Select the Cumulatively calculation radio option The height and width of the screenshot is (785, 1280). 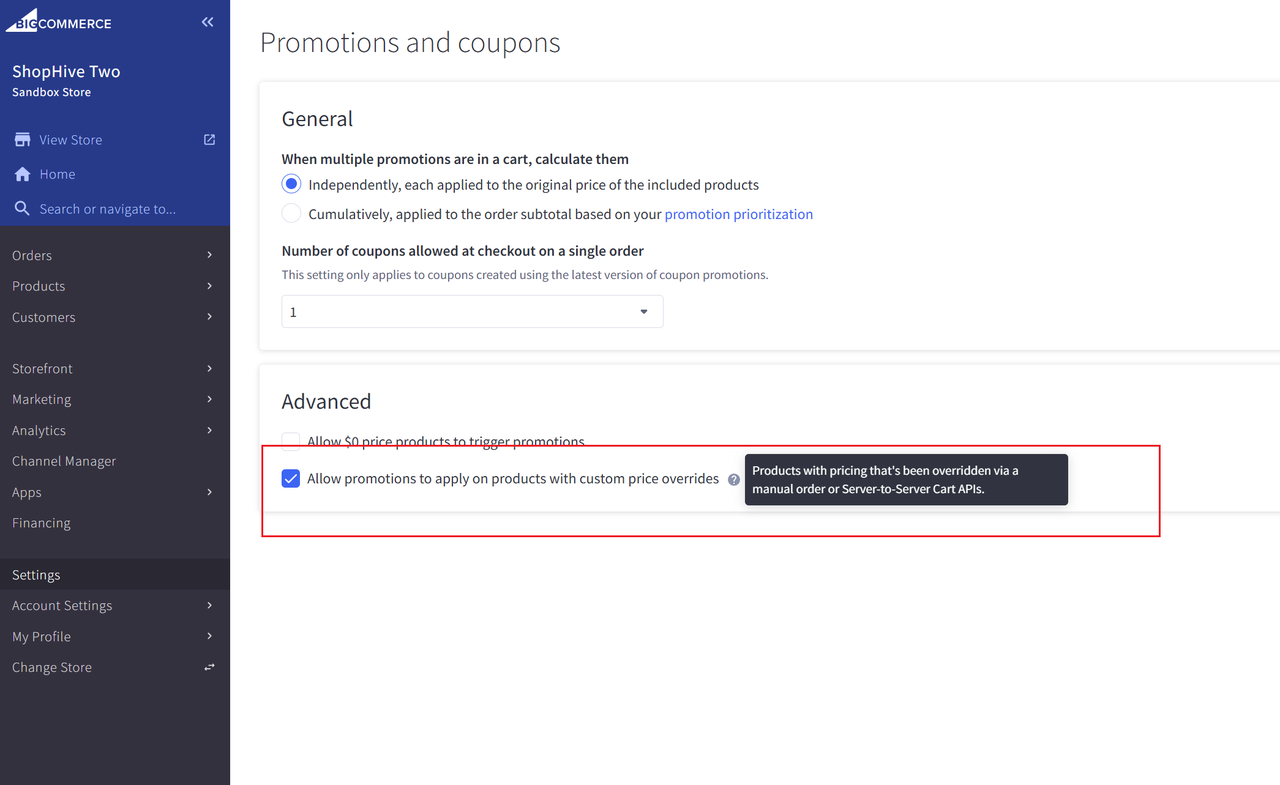pos(291,213)
